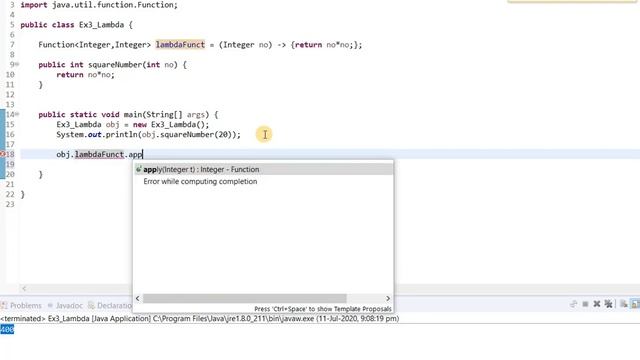Click 'public int squareNumber(int no)' line
640x360 pixels.
[112, 64]
